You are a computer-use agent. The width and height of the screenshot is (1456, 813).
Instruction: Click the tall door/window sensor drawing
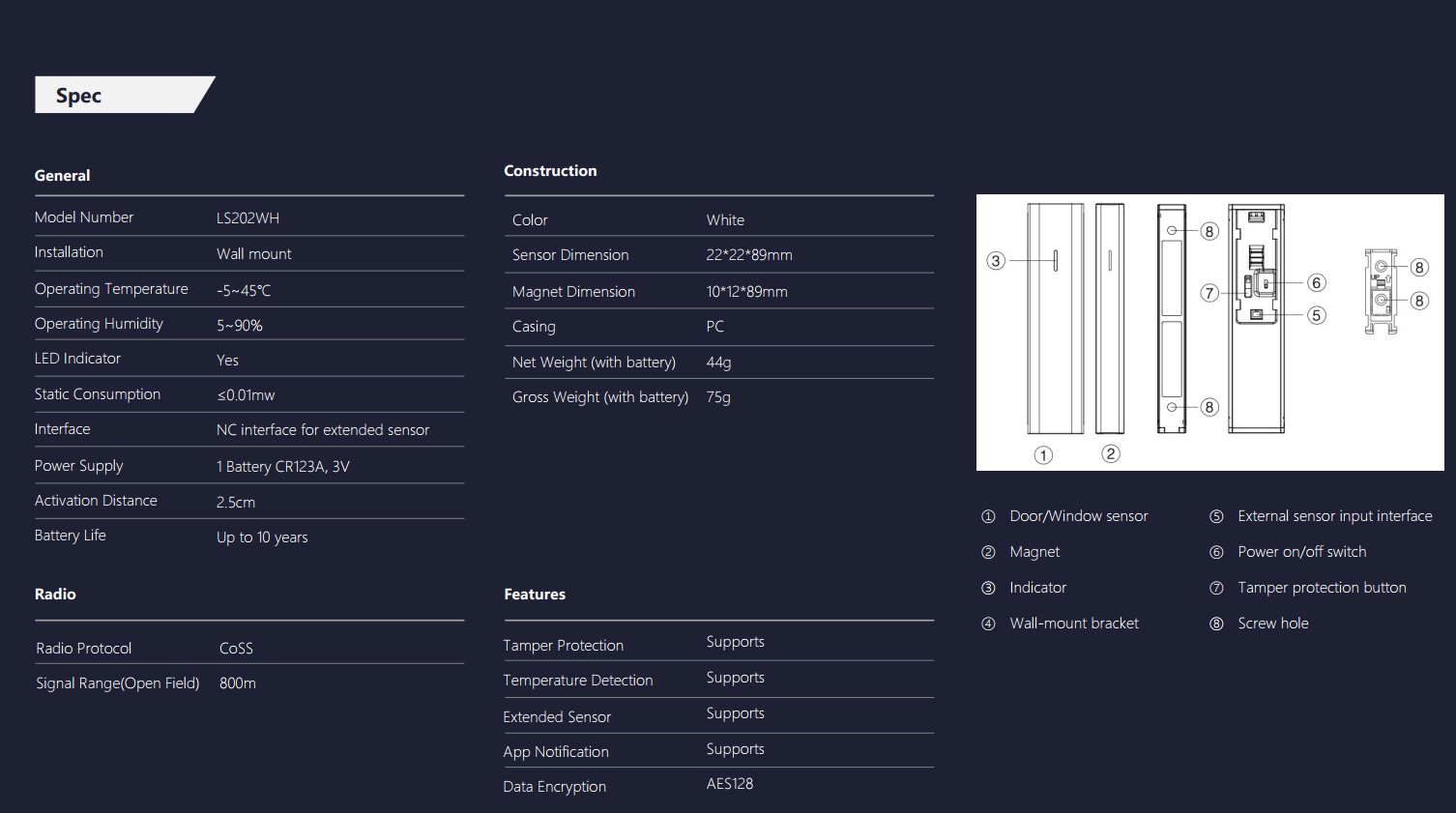click(1055, 319)
